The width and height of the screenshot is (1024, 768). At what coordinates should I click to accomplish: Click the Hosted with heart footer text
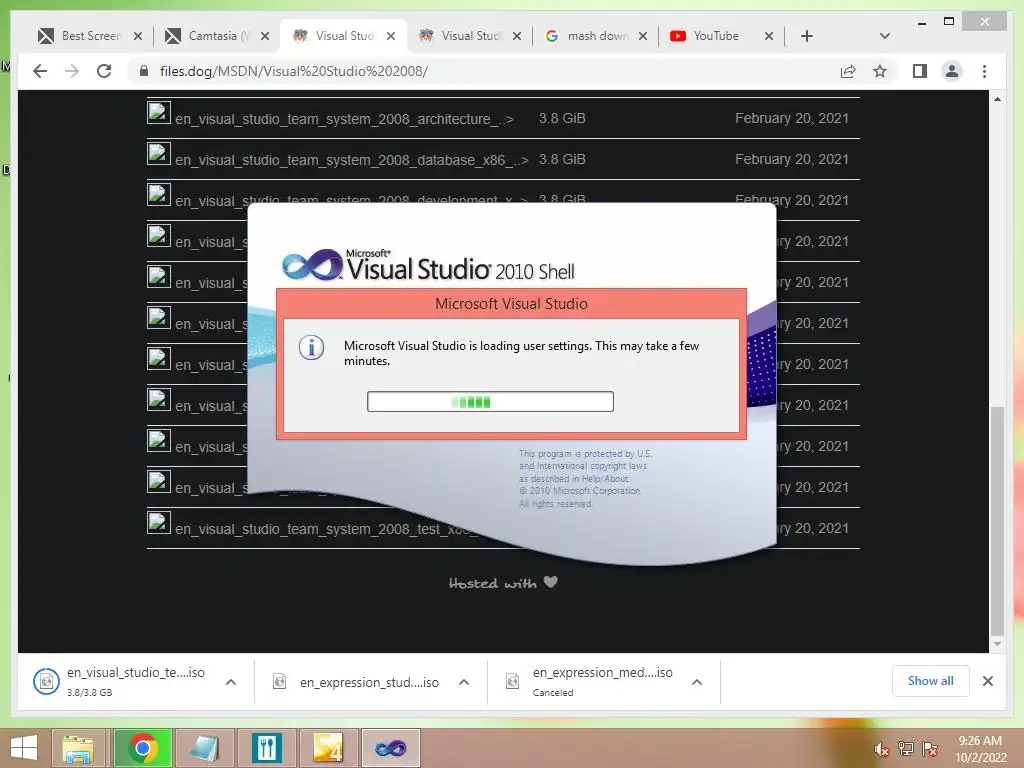click(x=504, y=583)
